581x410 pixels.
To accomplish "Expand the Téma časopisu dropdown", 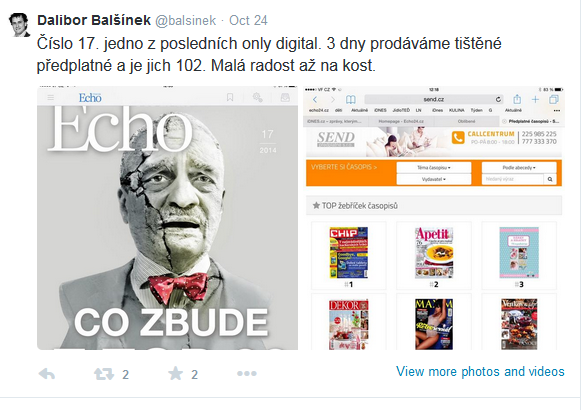I will click(434, 167).
